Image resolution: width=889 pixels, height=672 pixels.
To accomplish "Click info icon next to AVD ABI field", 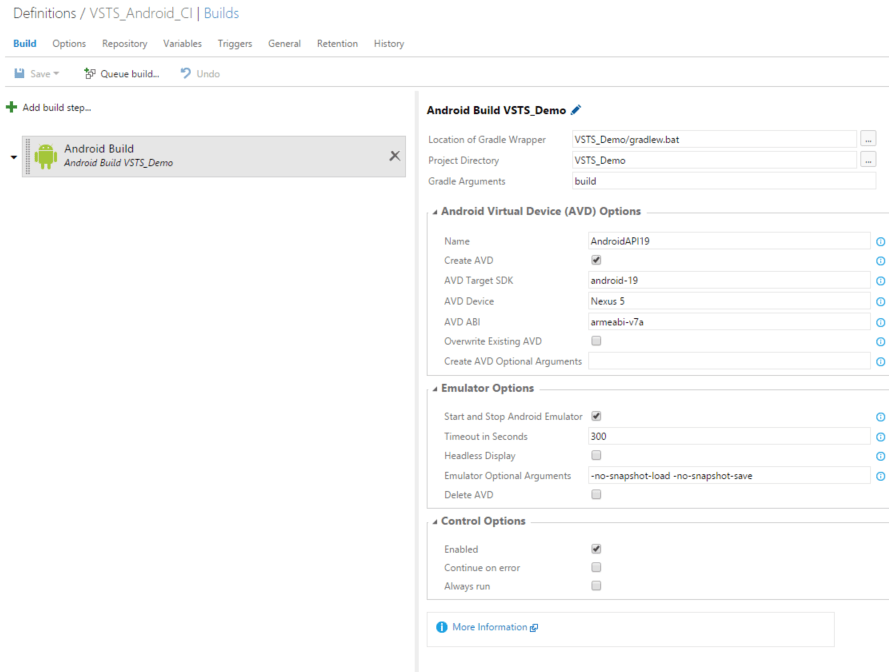I will pos(880,322).
